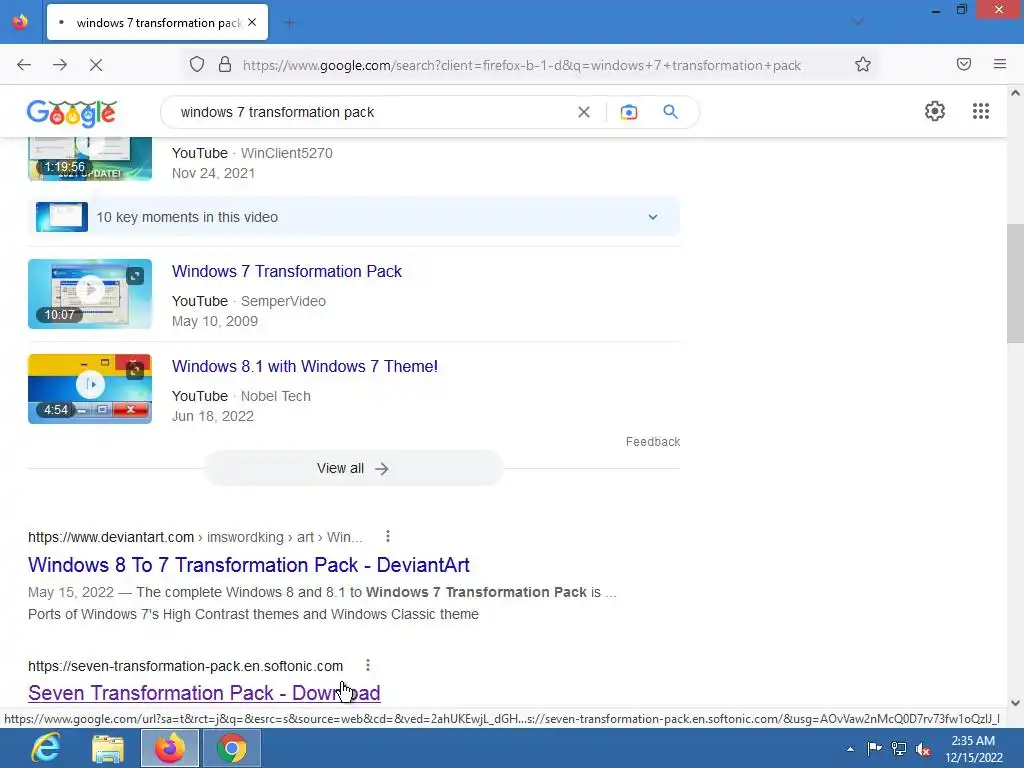Close the windows 7 transformation pack tab
1024x768 pixels.
click(252, 22)
